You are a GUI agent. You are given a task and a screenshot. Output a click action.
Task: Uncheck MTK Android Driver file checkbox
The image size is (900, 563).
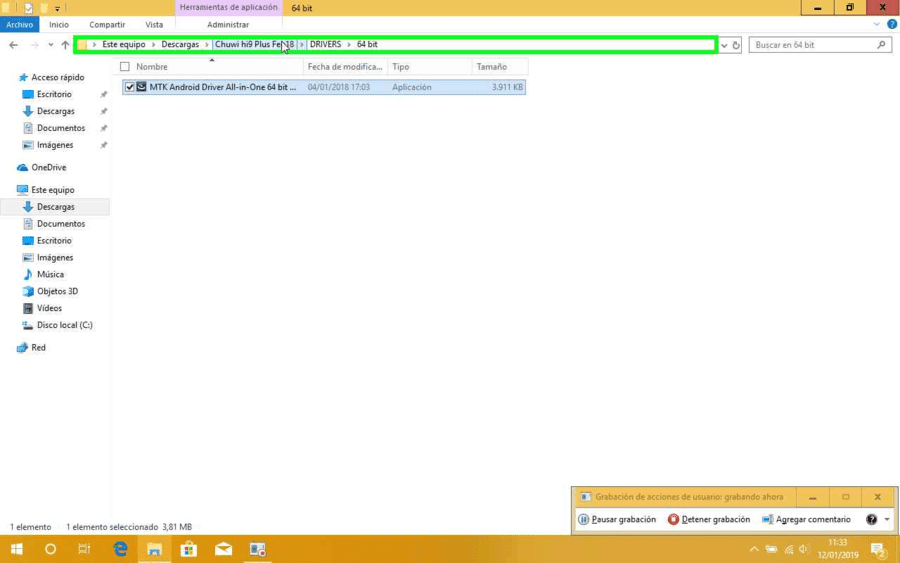pos(130,87)
